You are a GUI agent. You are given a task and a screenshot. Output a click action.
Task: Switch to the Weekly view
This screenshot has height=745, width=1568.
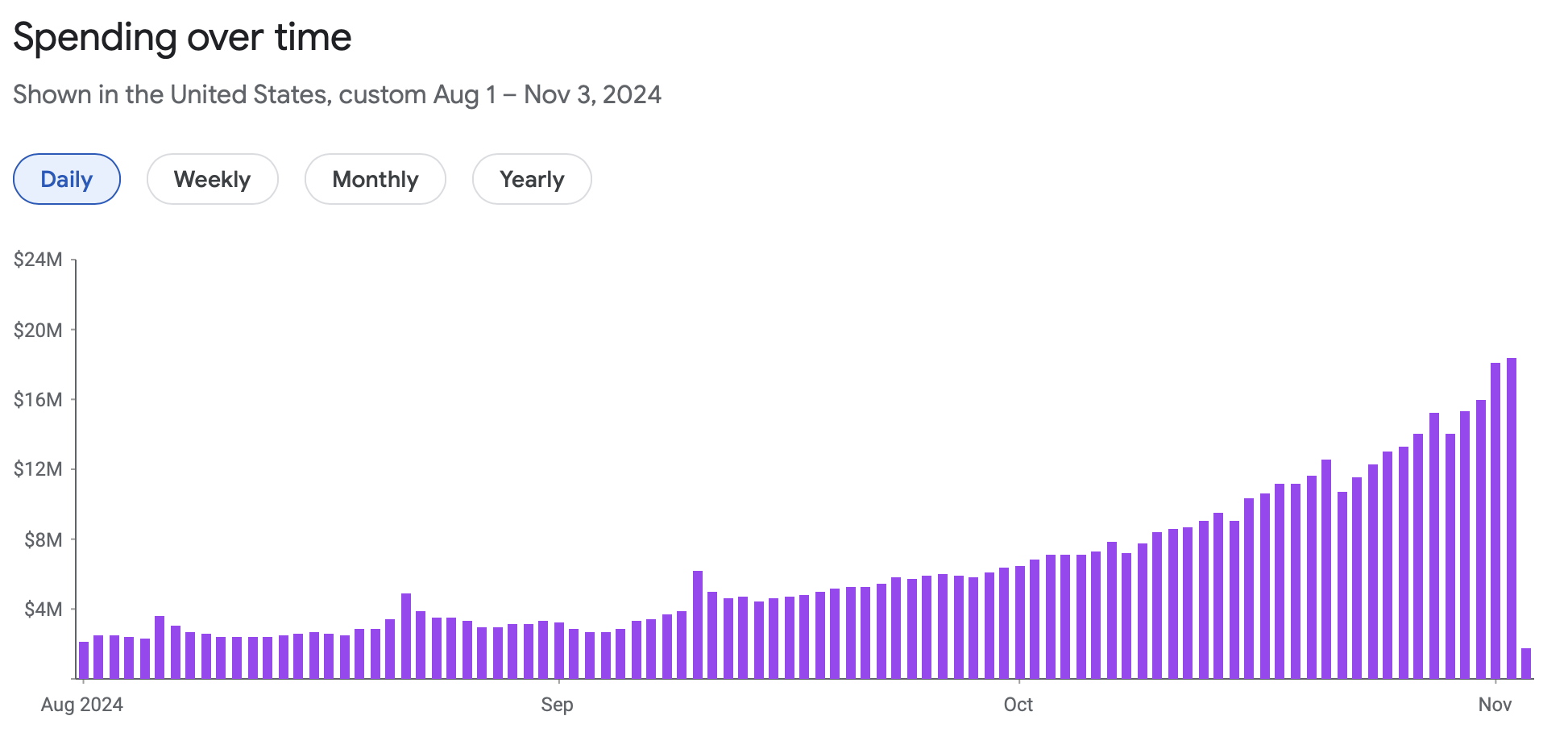(x=212, y=179)
